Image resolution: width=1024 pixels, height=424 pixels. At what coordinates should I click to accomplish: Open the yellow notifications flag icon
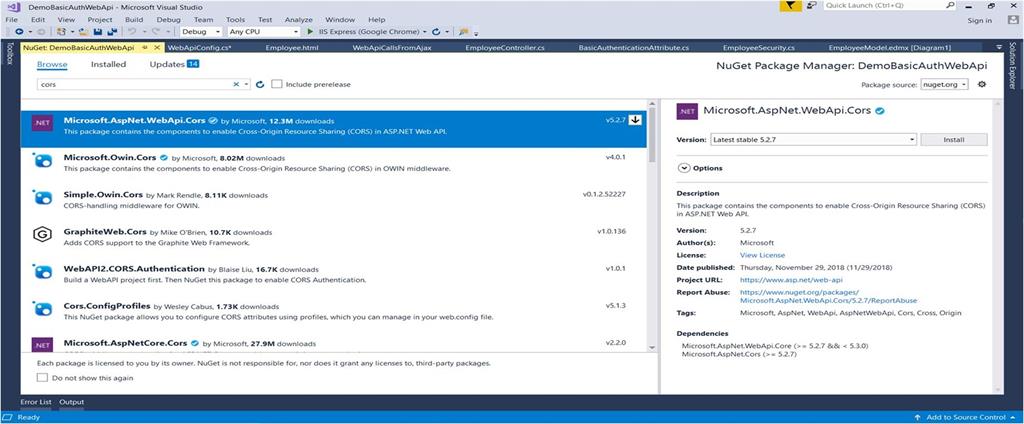[x=790, y=5]
